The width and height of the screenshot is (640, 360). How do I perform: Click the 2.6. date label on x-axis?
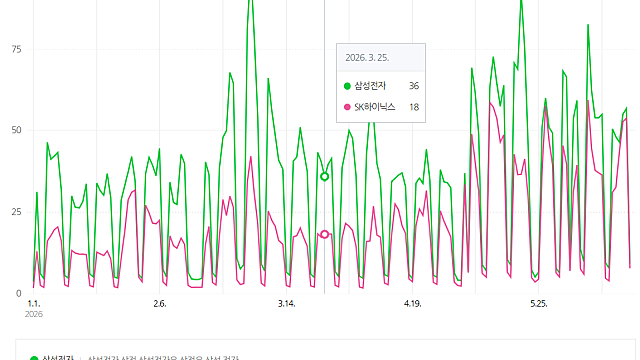click(160, 304)
